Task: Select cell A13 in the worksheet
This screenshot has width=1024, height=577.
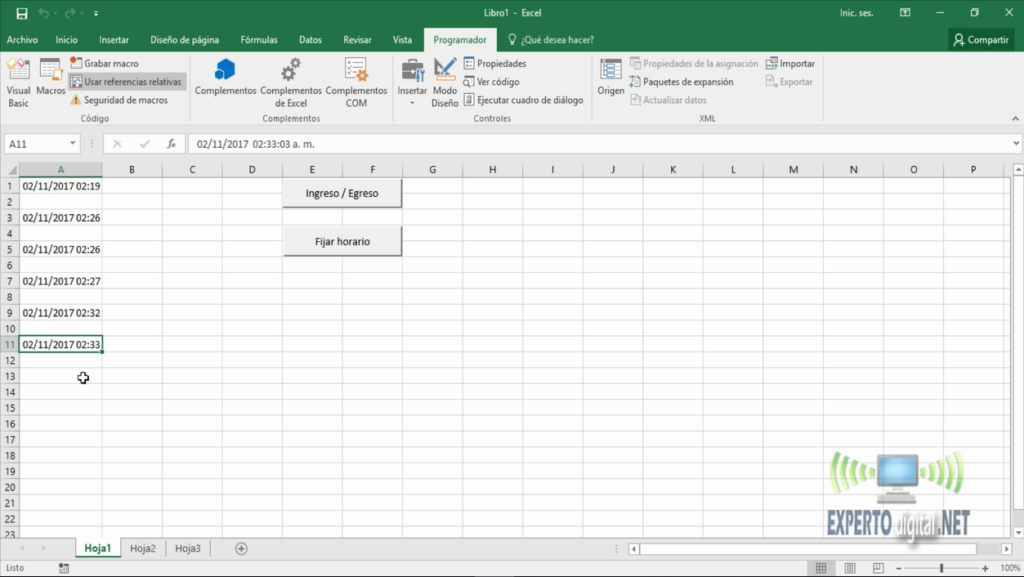Action: (60, 378)
